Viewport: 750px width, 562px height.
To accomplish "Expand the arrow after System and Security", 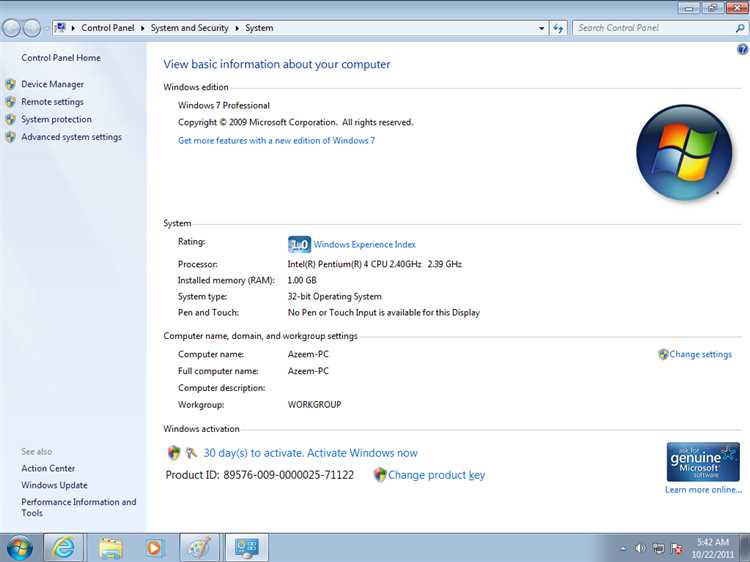I will (237, 28).
